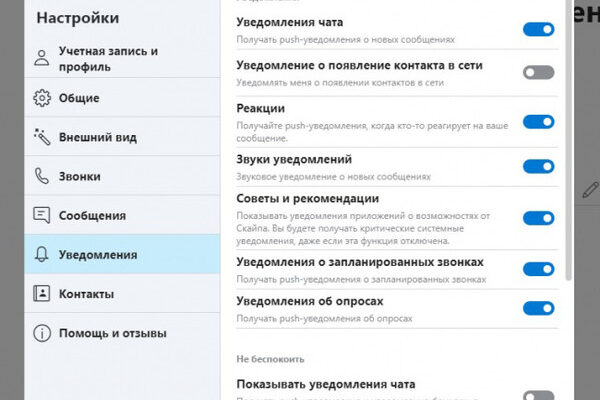Click the contact card icon for Контакты

(41, 294)
